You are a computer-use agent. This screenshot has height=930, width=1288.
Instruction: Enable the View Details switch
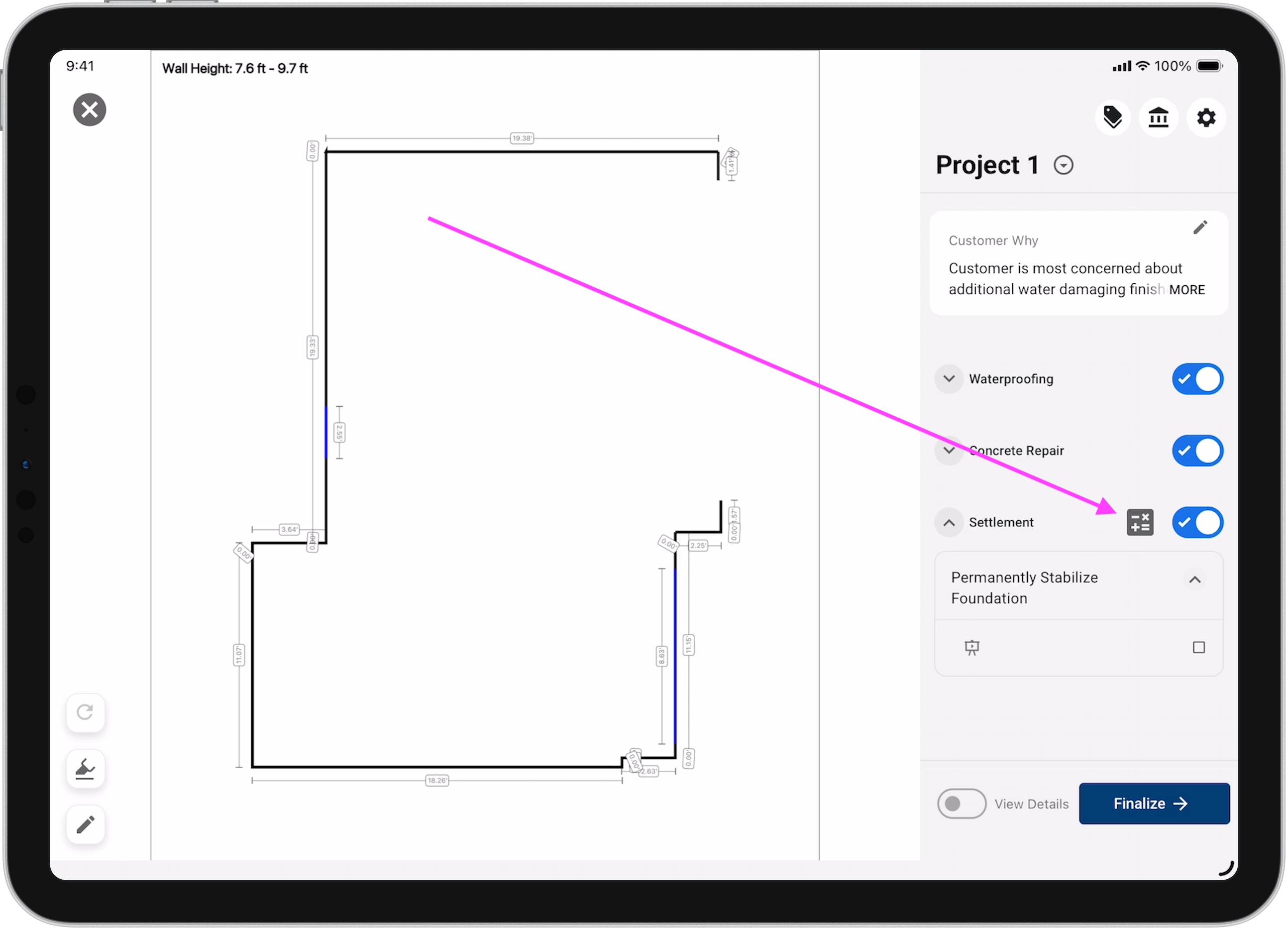(961, 804)
